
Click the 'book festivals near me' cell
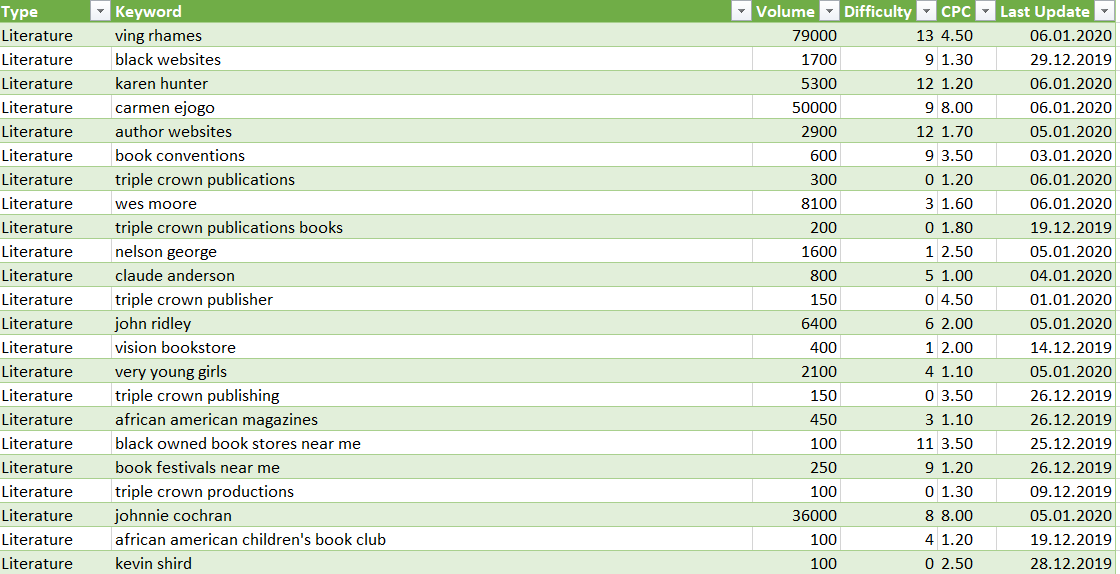(x=431, y=468)
